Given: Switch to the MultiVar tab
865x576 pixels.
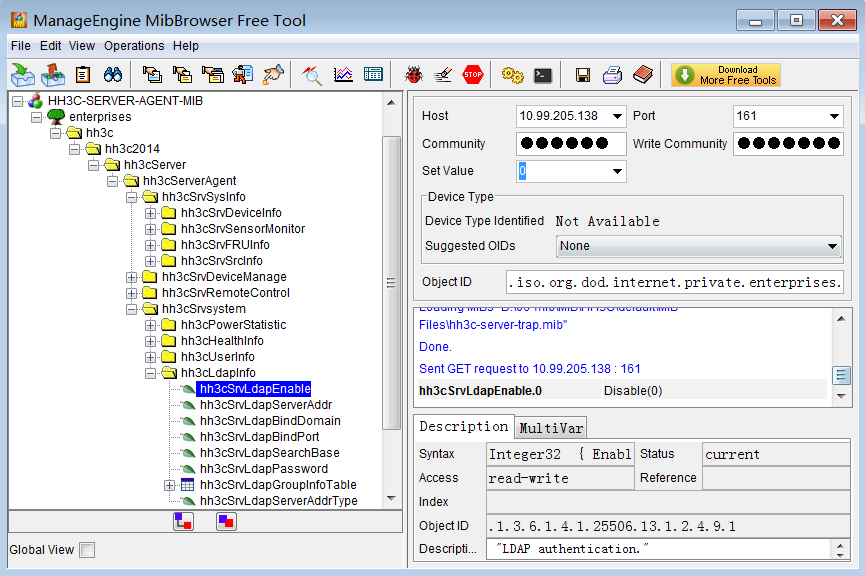Looking at the screenshot, I should pos(551,428).
